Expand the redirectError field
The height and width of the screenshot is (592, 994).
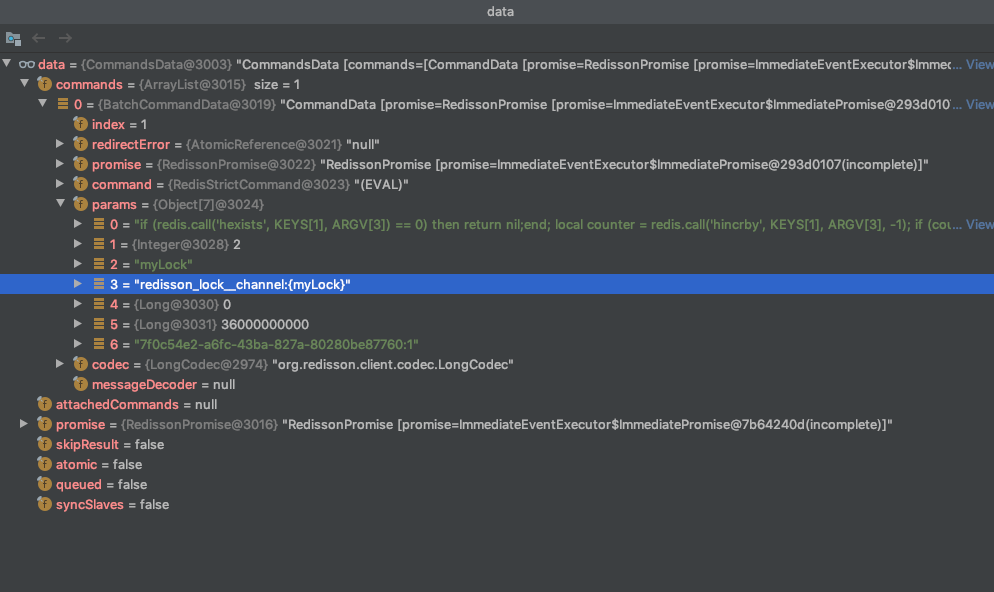coord(61,144)
